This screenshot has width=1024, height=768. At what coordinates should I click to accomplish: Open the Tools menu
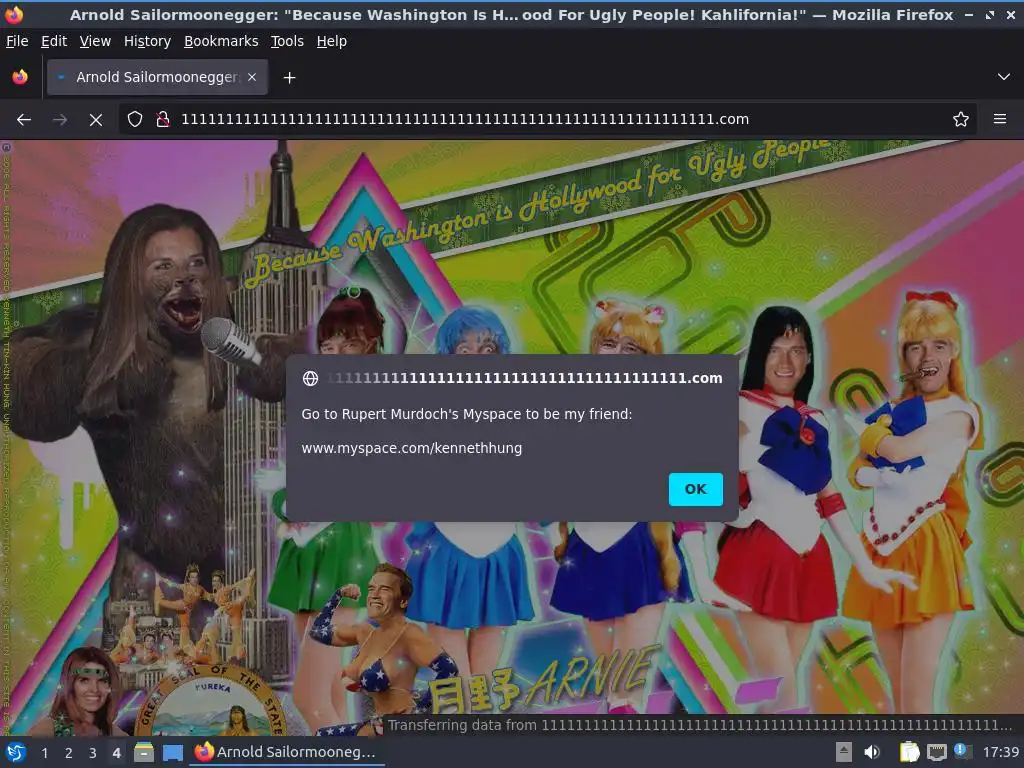287,41
